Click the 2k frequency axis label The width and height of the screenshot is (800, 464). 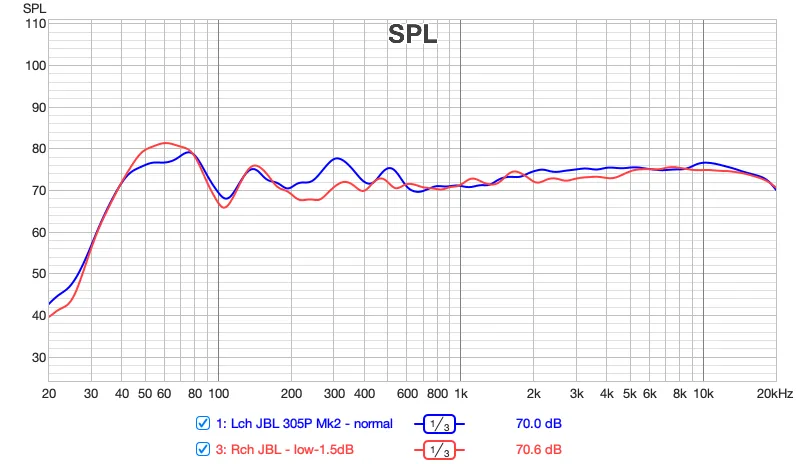pyautogui.click(x=534, y=394)
